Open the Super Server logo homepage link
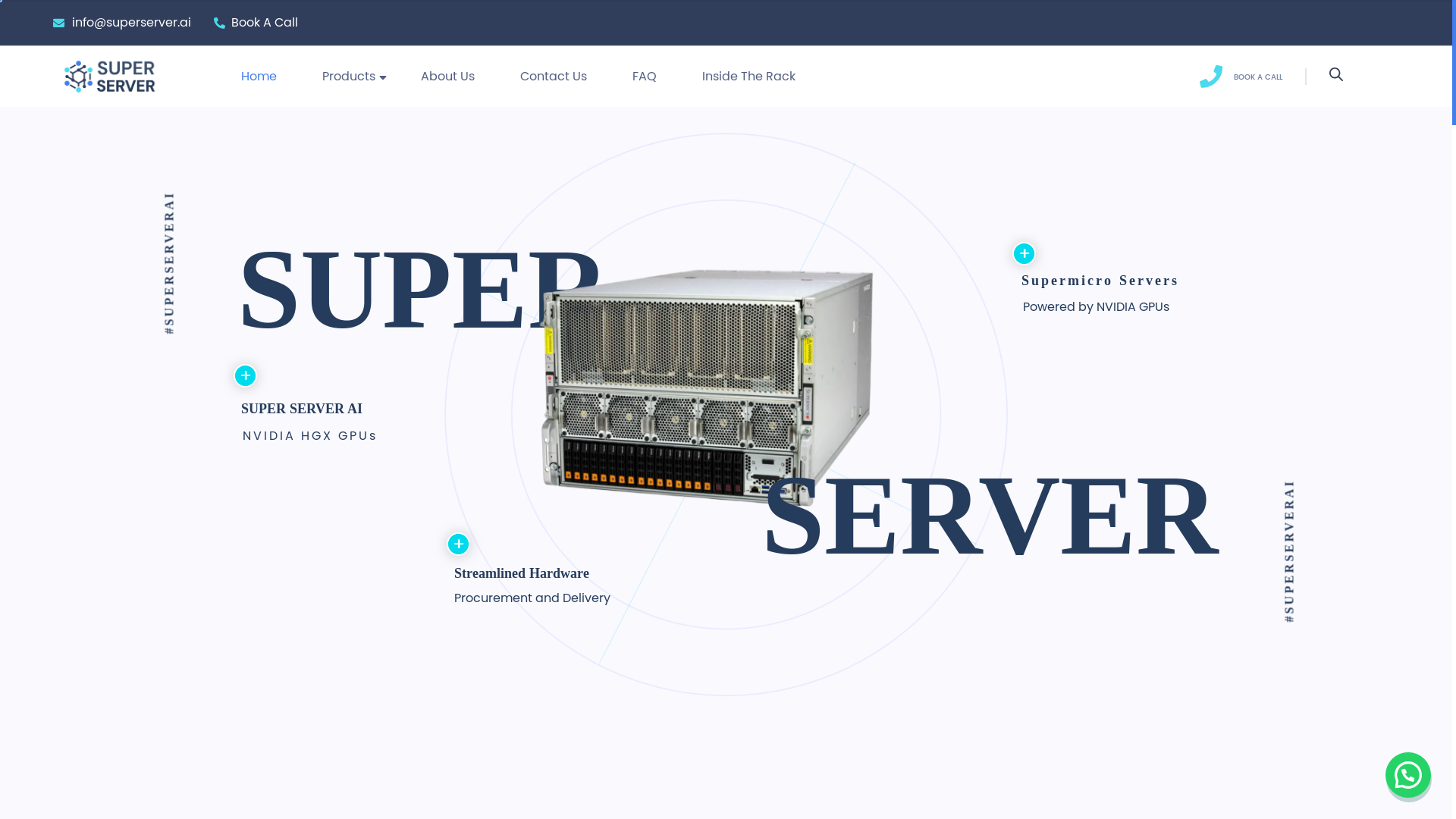This screenshot has width=1456, height=819. point(110,77)
